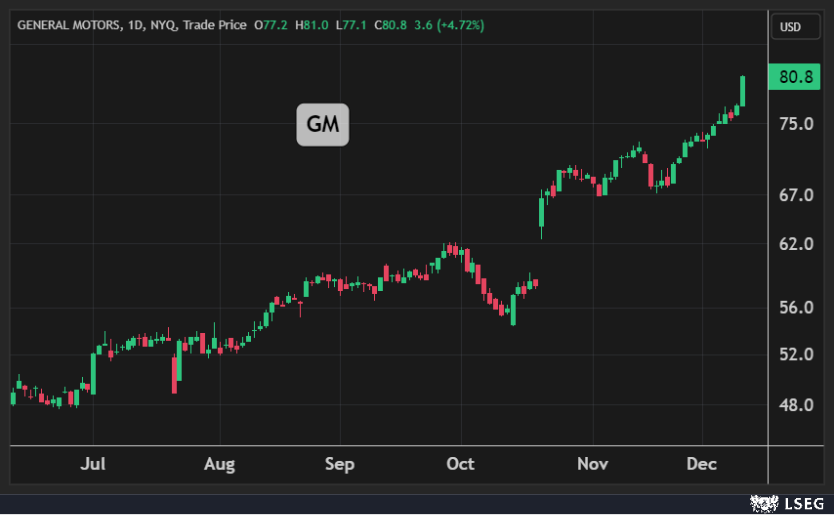This screenshot has height=515, width=834.
Task: Open the 1D interval in chart header
Action: tap(138, 24)
